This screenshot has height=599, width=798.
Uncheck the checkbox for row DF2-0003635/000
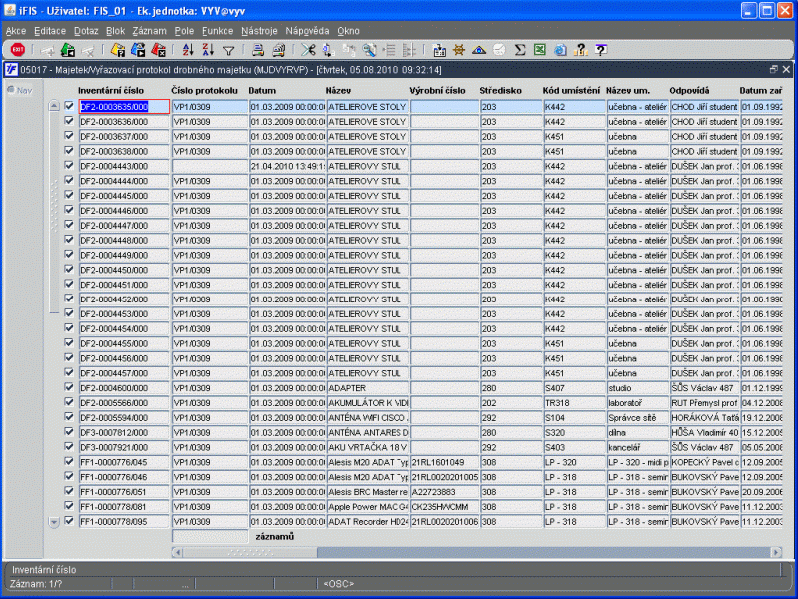pos(69,106)
